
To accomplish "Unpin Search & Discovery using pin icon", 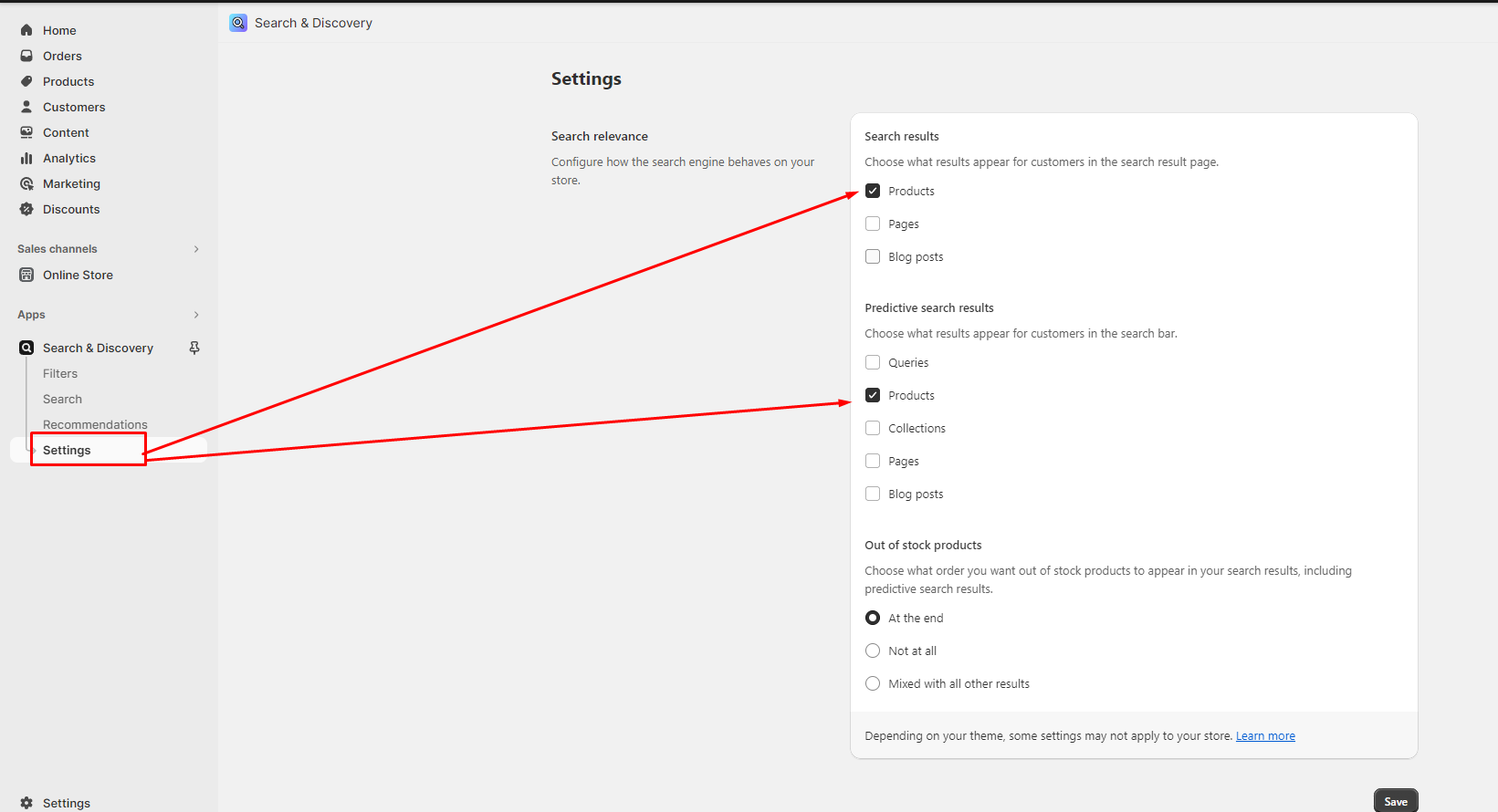I will tap(194, 348).
